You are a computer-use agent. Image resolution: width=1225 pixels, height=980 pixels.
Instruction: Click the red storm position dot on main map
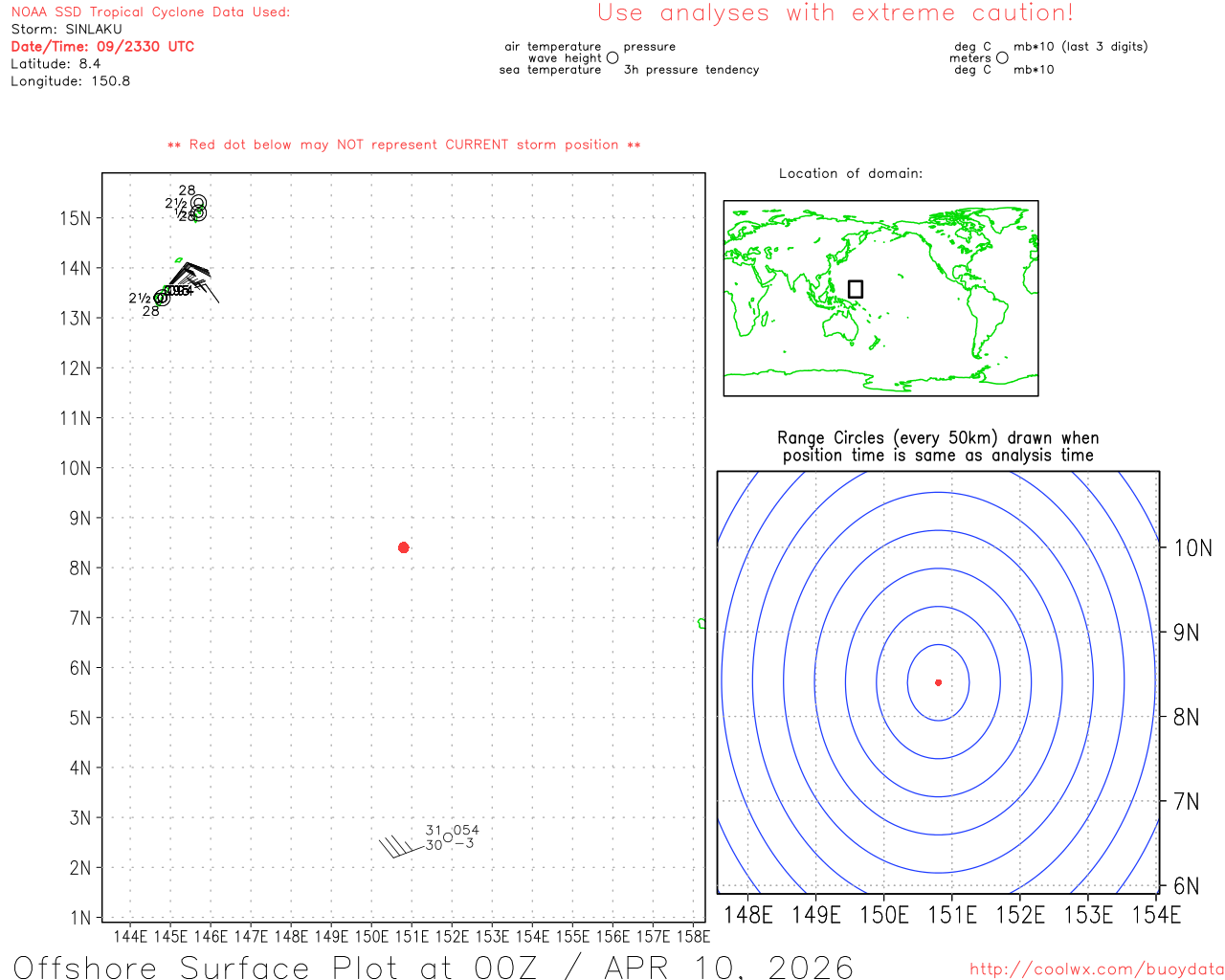point(404,547)
